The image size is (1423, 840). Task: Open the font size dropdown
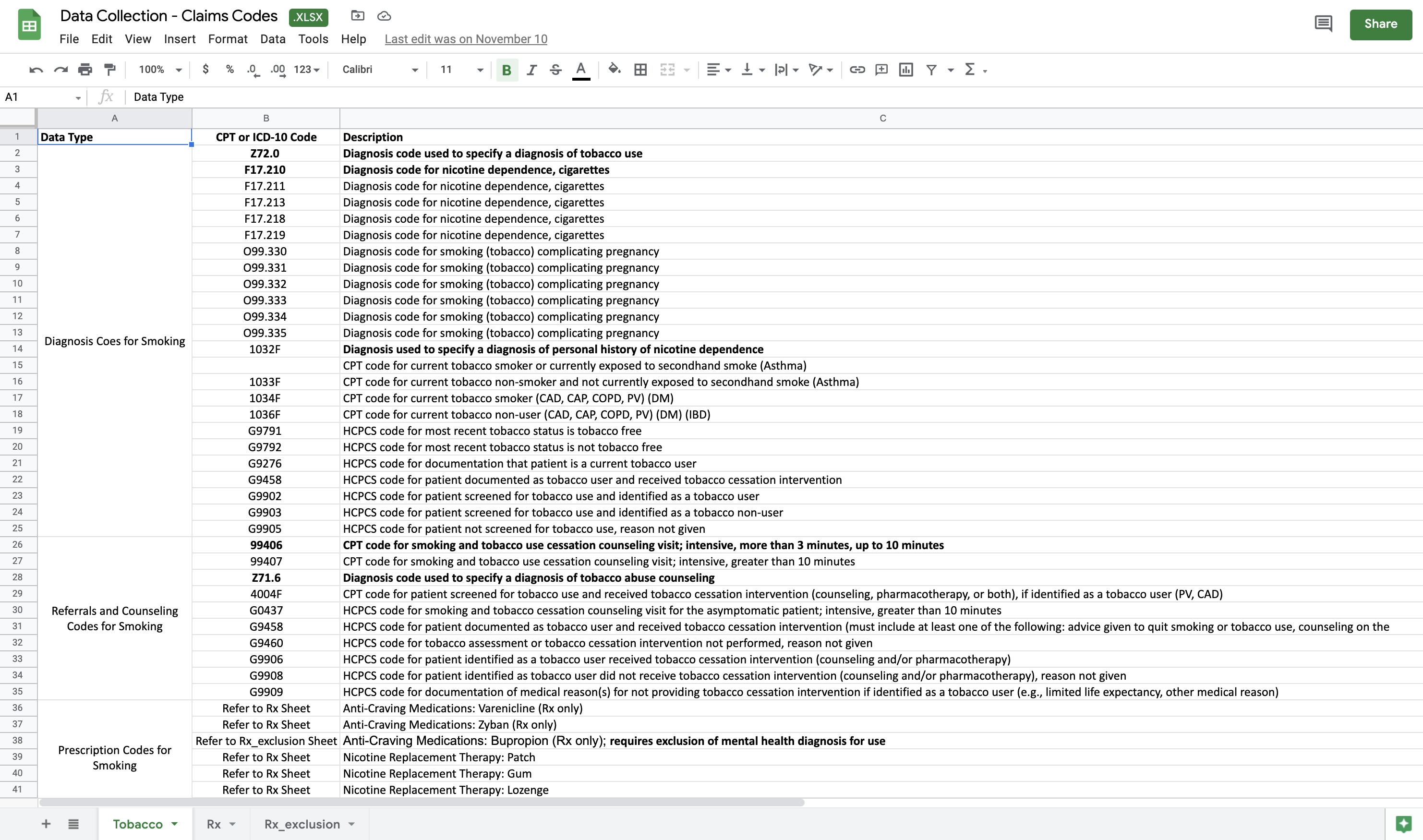pos(461,70)
